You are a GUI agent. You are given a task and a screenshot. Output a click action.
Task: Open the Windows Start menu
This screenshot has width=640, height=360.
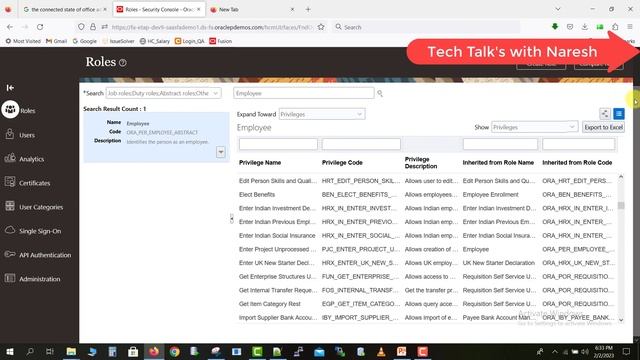coord(10,351)
